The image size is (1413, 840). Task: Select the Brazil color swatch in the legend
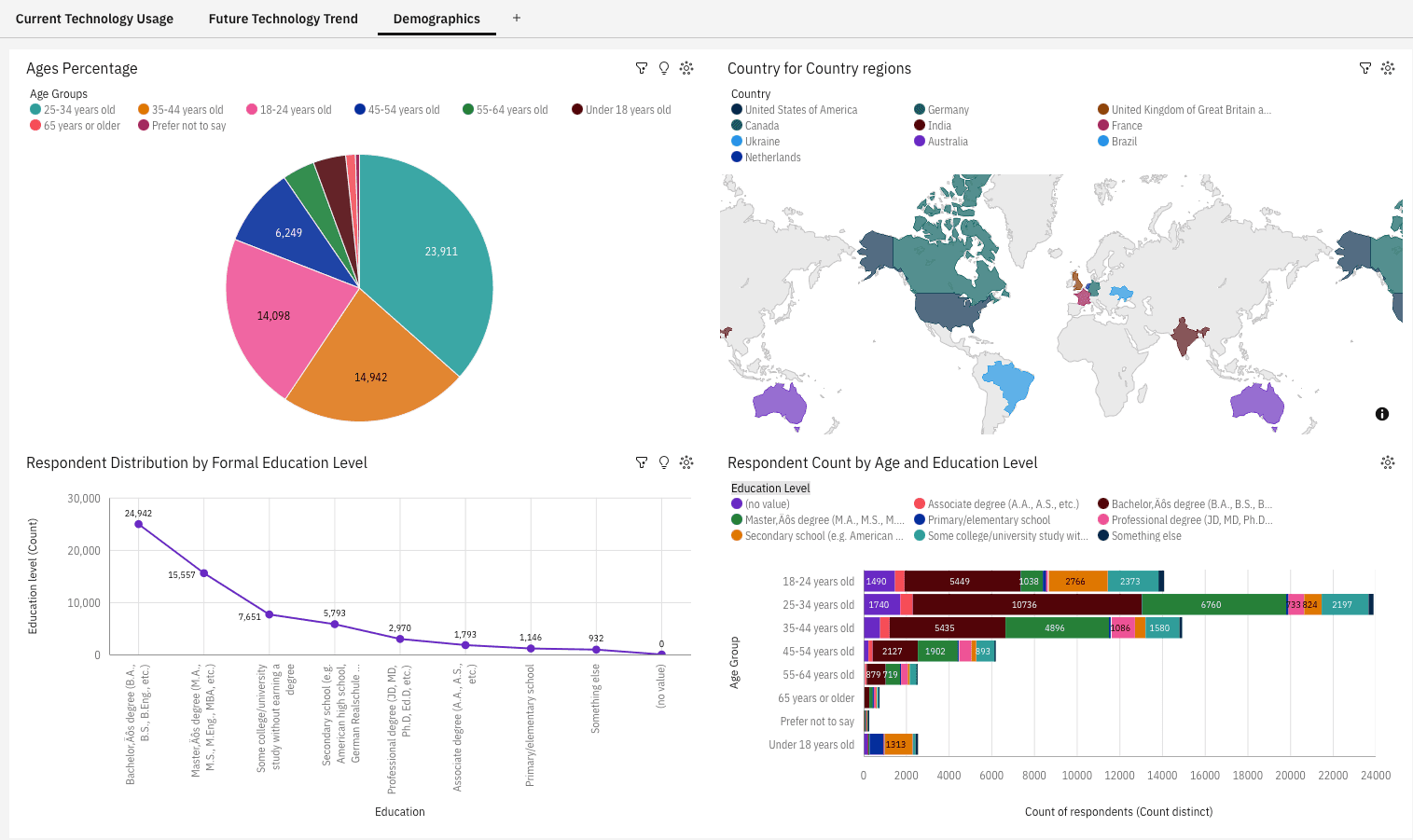coord(1104,141)
